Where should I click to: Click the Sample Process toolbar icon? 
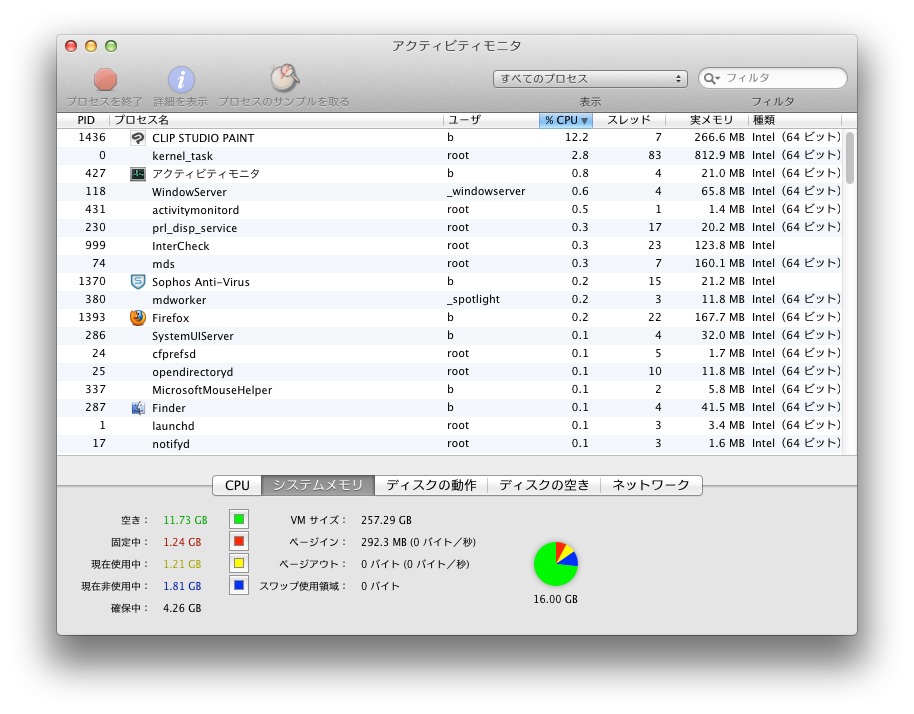[x=284, y=79]
